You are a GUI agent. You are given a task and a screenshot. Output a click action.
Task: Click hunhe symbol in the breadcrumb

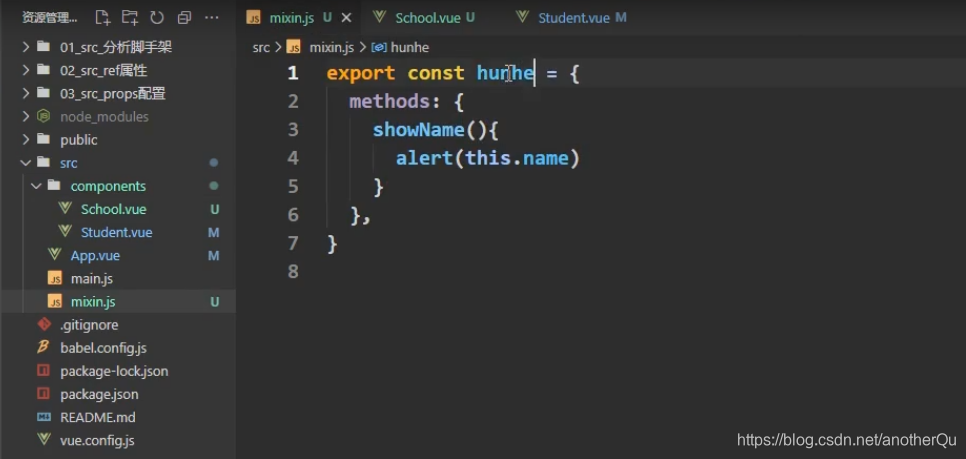(x=410, y=47)
